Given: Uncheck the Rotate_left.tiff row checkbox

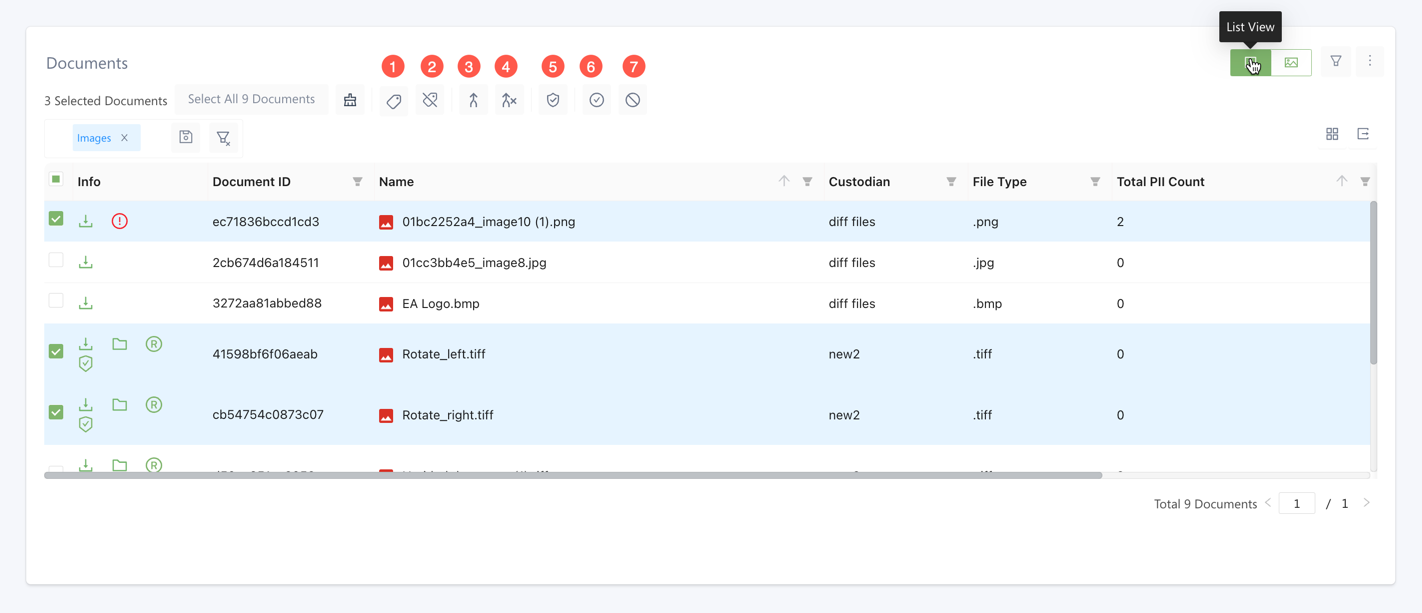Looking at the screenshot, I should coord(56,352).
